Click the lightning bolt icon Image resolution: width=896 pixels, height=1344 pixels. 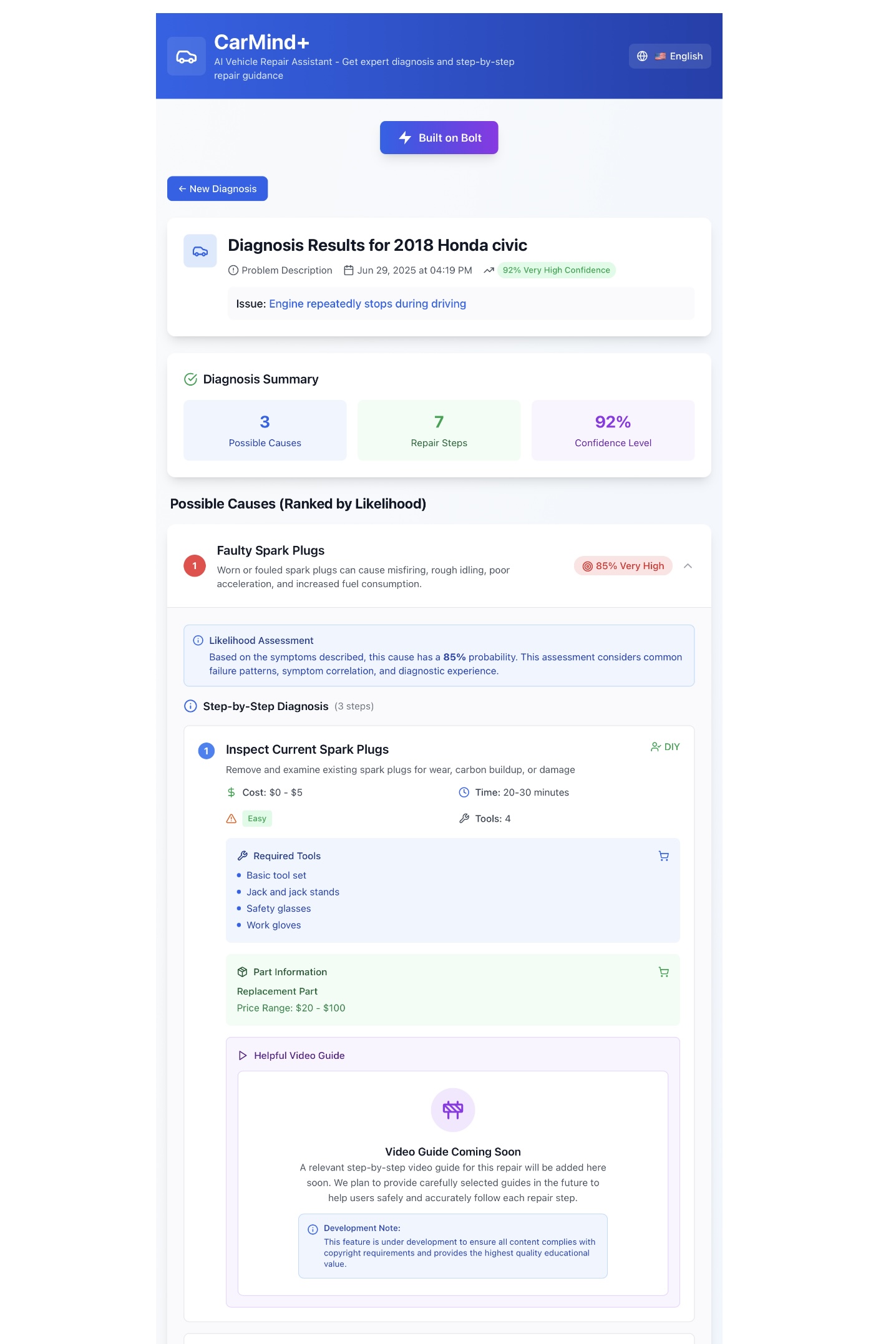click(405, 137)
